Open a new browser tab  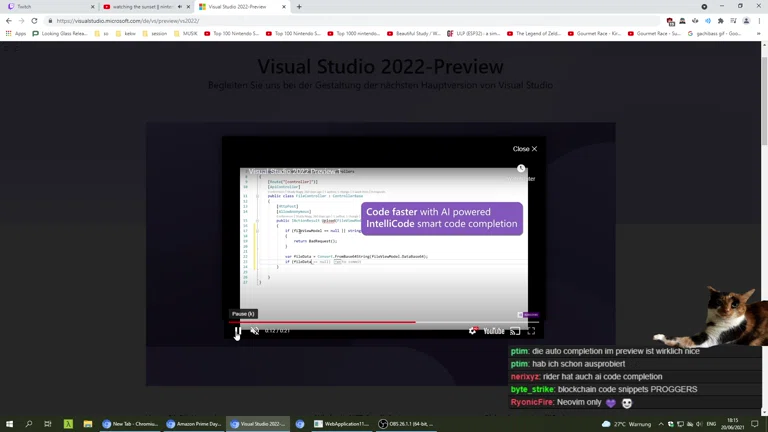(x=299, y=7)
